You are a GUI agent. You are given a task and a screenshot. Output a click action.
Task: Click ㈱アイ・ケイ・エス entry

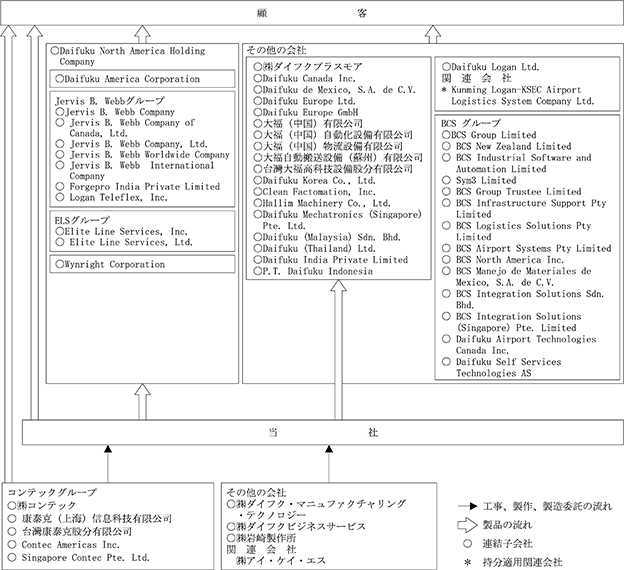coord(281,561)
